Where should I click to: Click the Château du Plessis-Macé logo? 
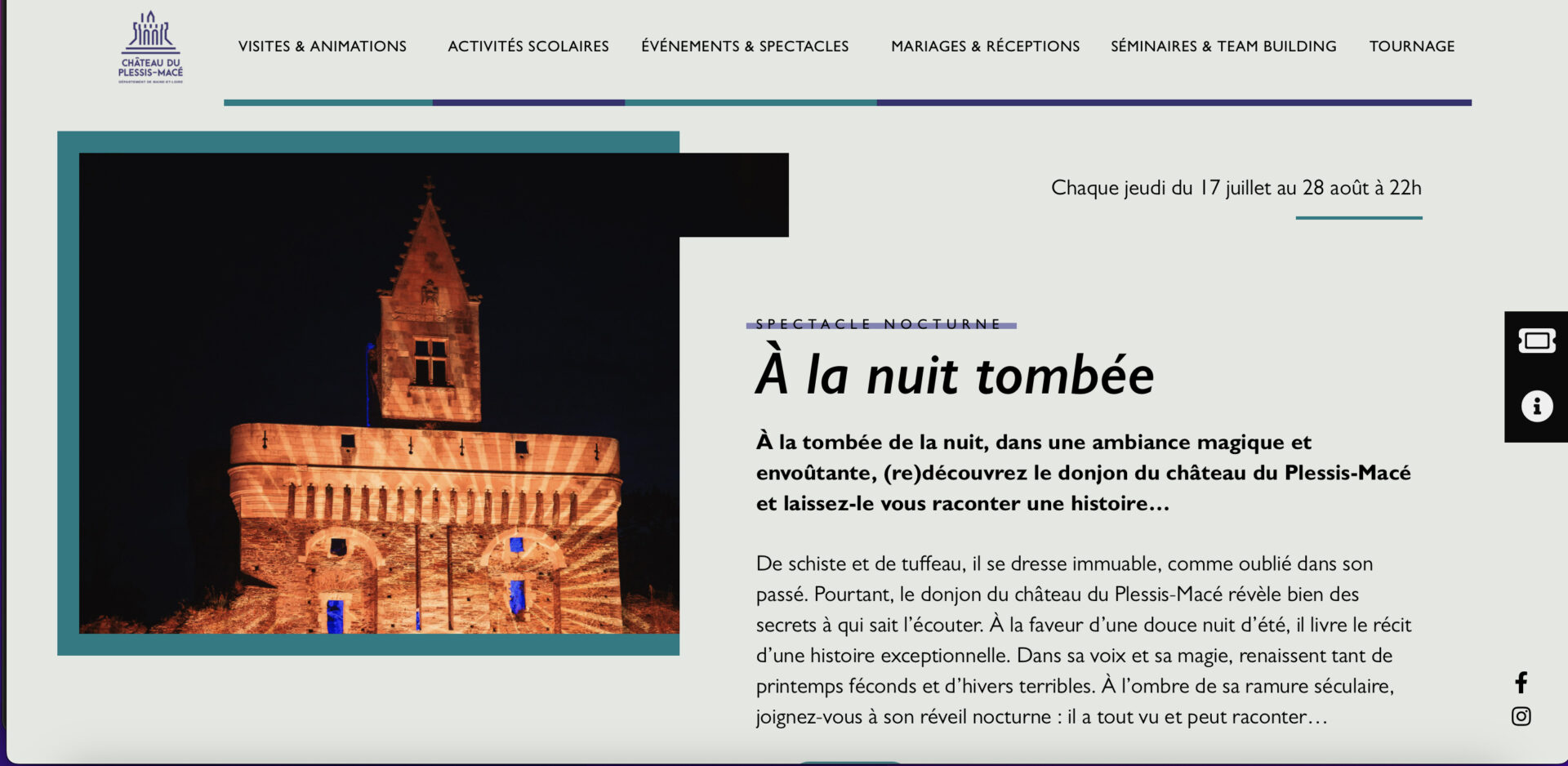(x=151, y=47)
